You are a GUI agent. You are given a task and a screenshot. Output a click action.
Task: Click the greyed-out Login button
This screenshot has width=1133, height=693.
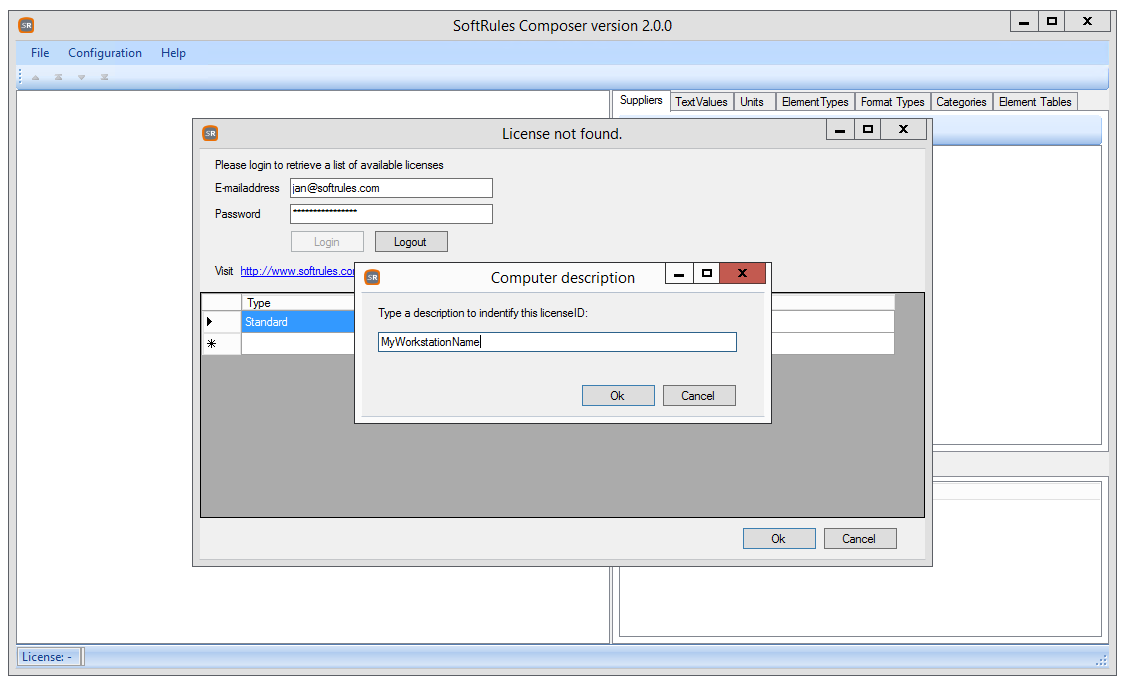327,241
